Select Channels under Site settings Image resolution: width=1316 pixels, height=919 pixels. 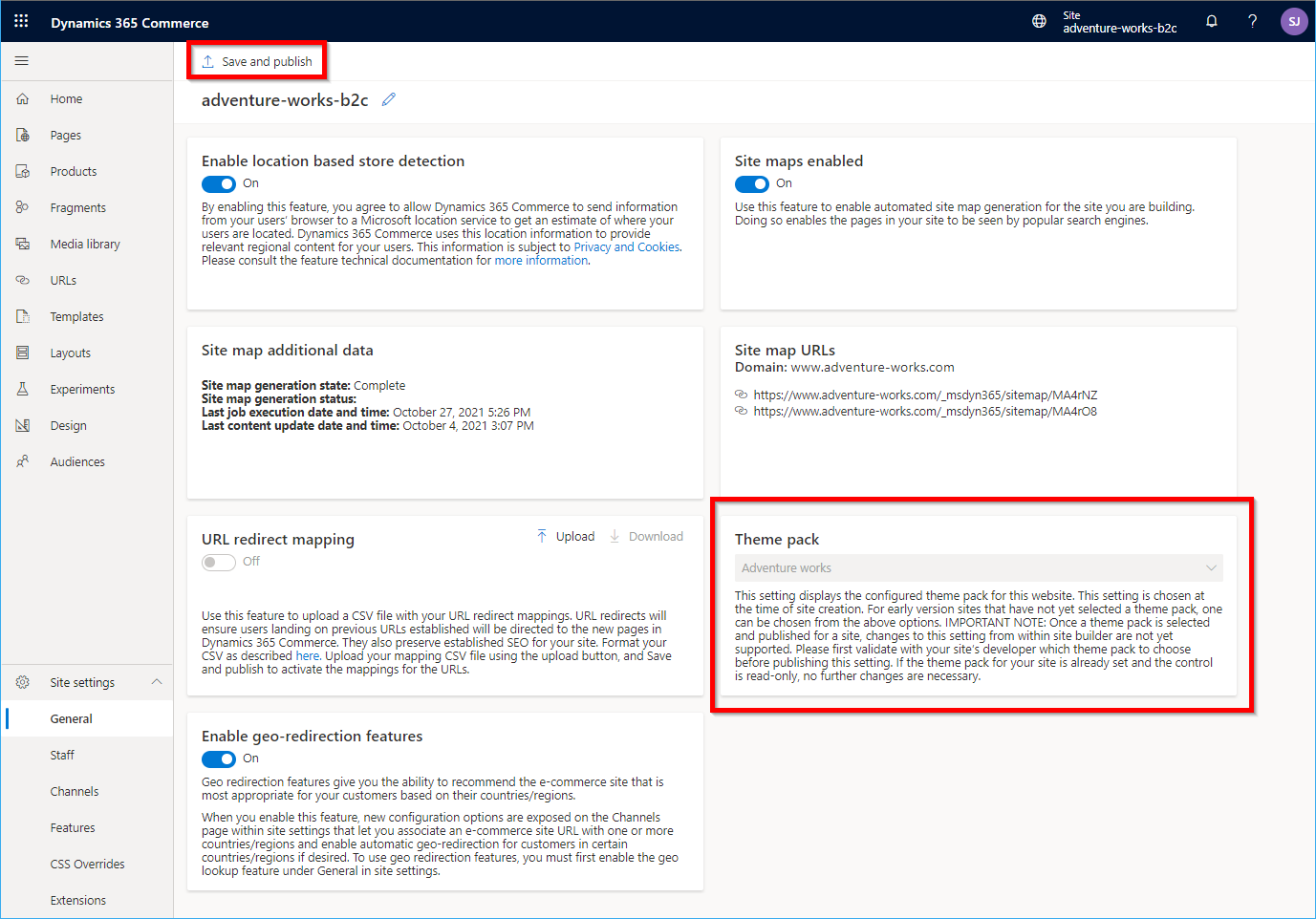pyautogui.click(x=75, y=792)
